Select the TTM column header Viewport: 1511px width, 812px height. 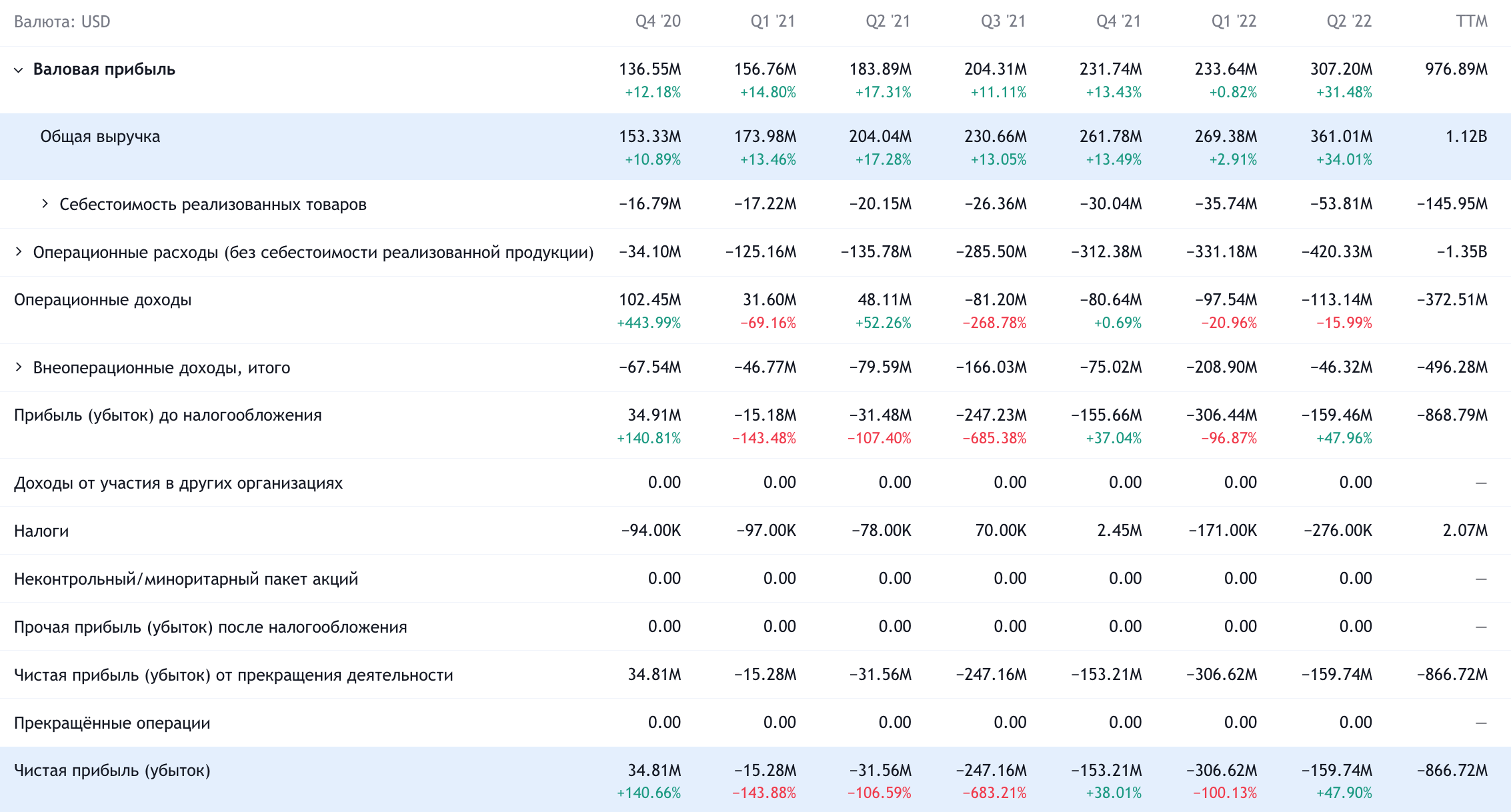point(1472,21)
